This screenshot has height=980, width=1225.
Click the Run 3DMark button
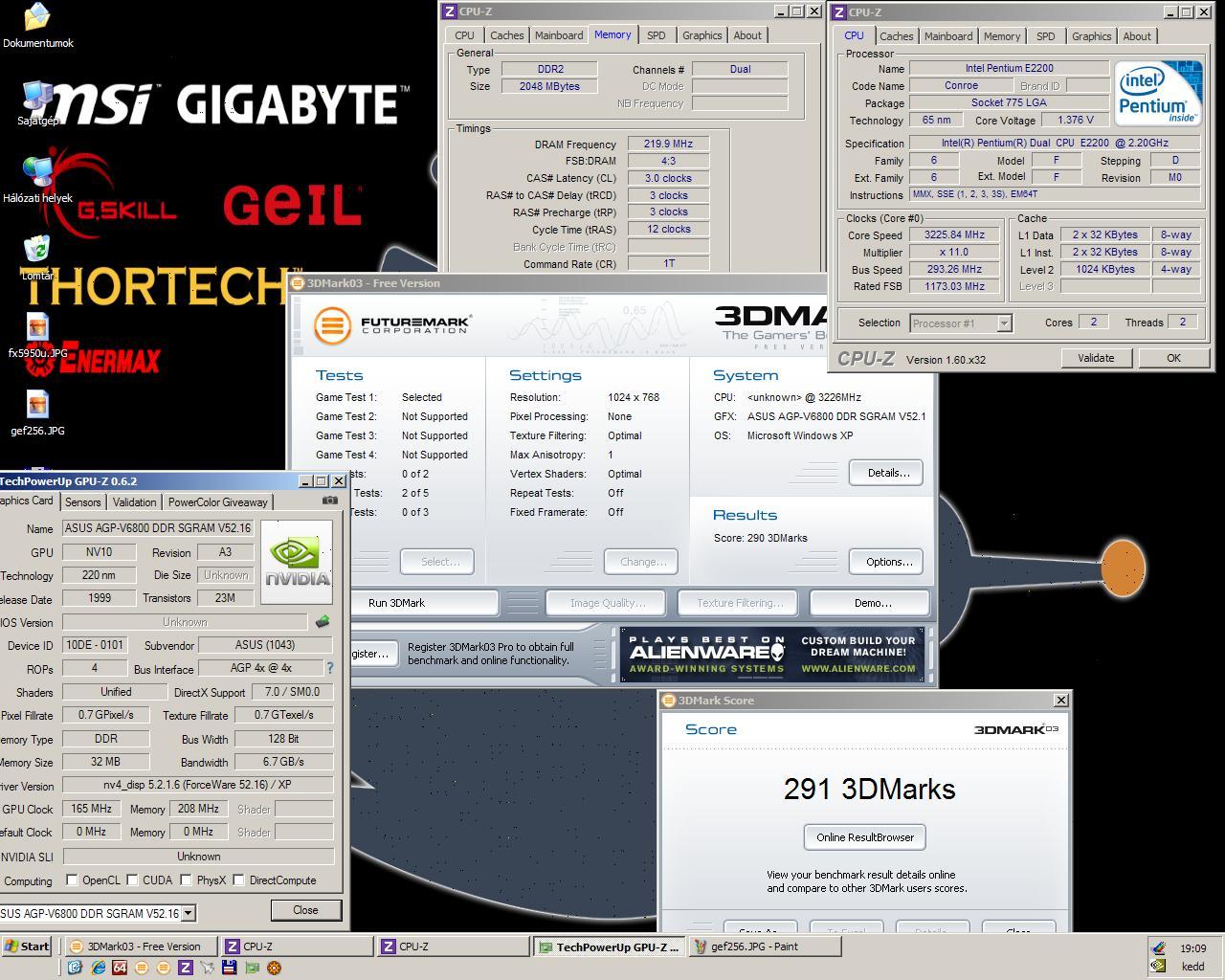coord(396,603)
